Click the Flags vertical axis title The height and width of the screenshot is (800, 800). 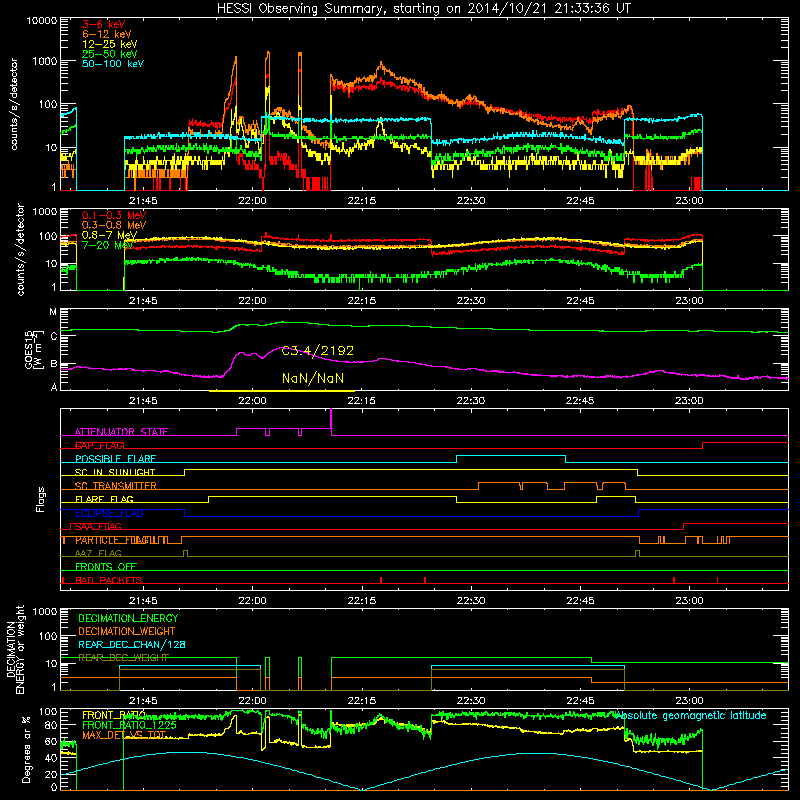point(41,499)
